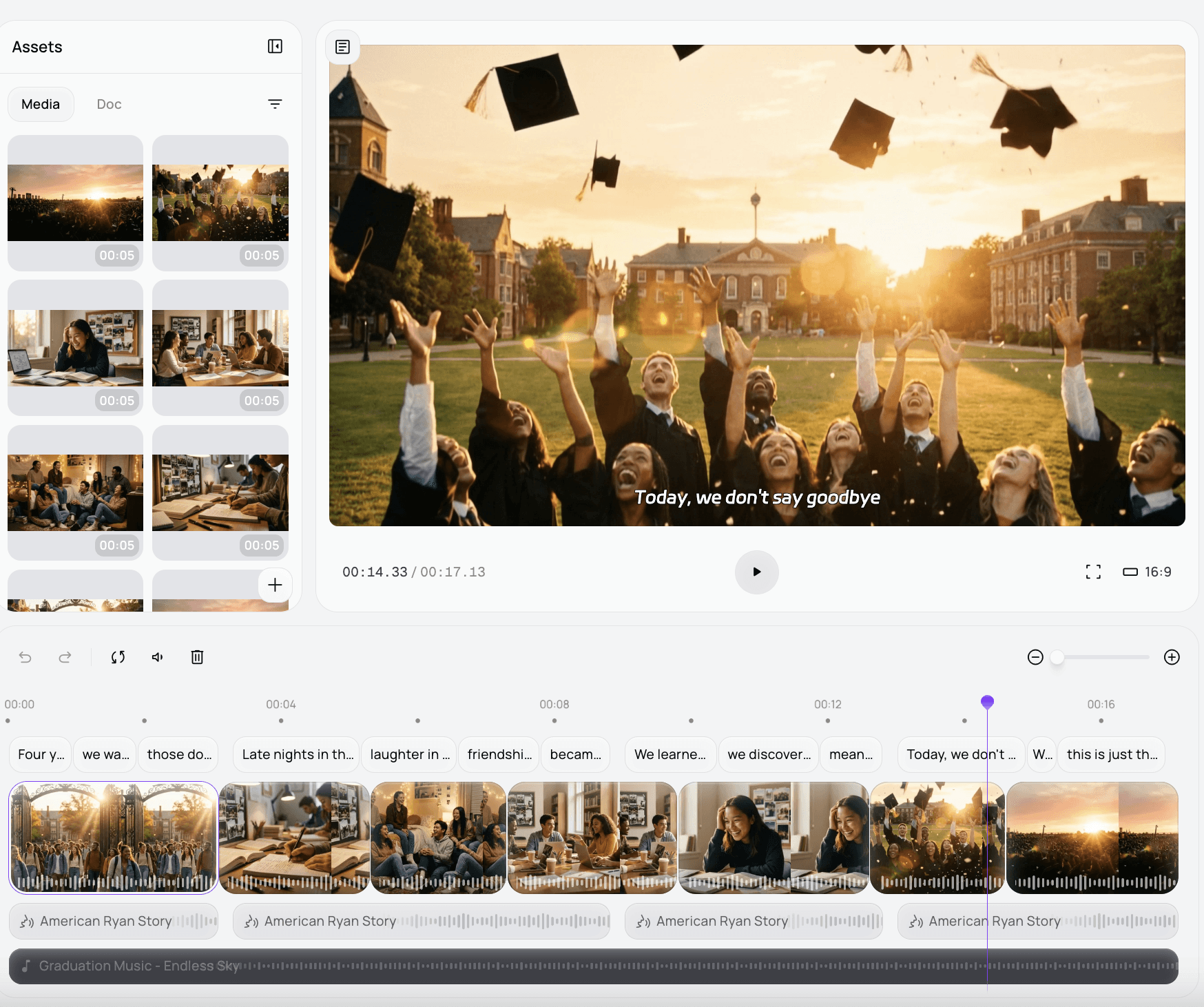This screenshot has height=1007, width=1204.
Task: Click the 00:14.33 current timecode
Action: [x=375, y=572]
